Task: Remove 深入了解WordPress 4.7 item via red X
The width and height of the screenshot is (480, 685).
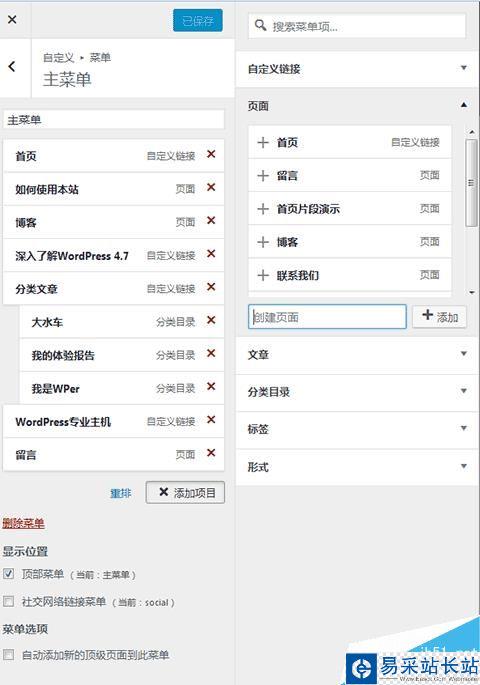Action: 211,253
